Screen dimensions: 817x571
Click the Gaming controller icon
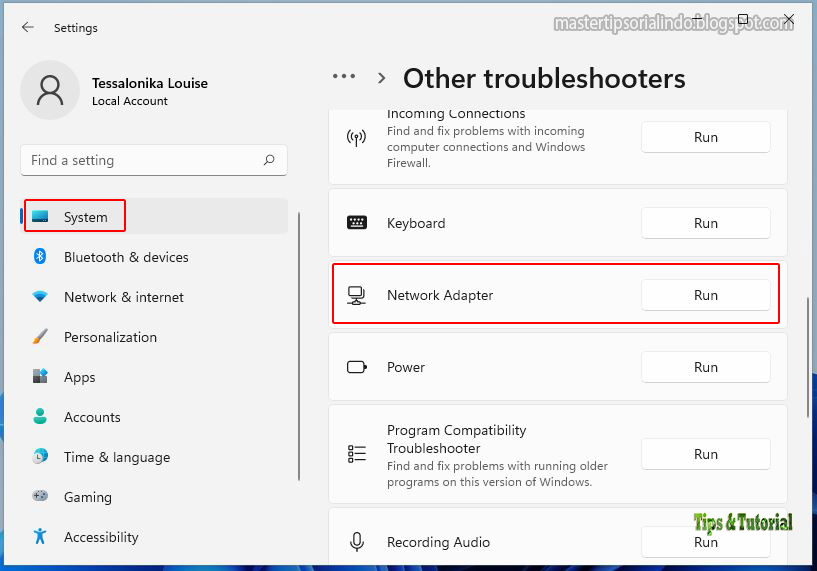pos(40,496)
